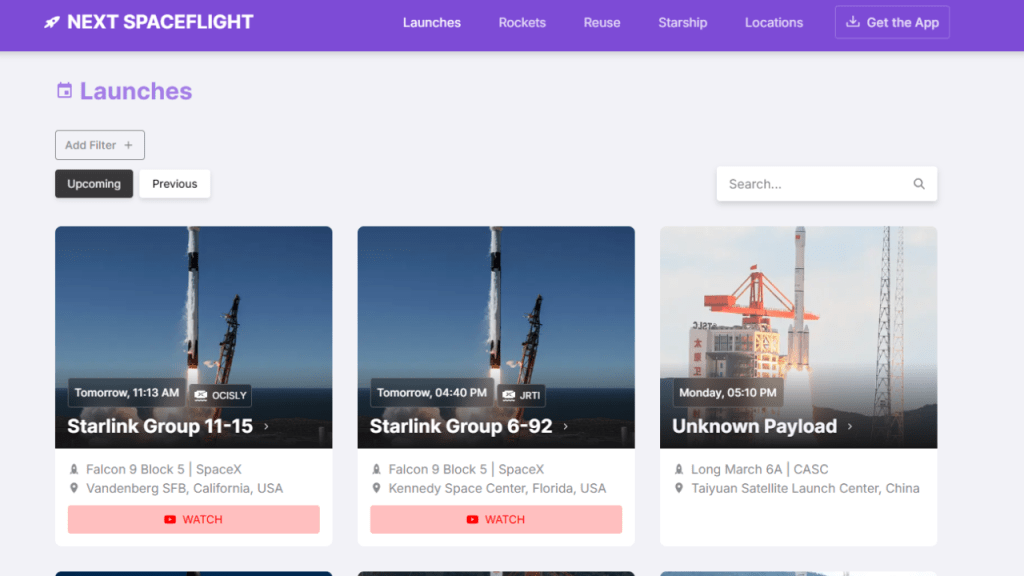Select the Upcoming launches filter
The image size is (1024, 576).
[x=93, y=184]
